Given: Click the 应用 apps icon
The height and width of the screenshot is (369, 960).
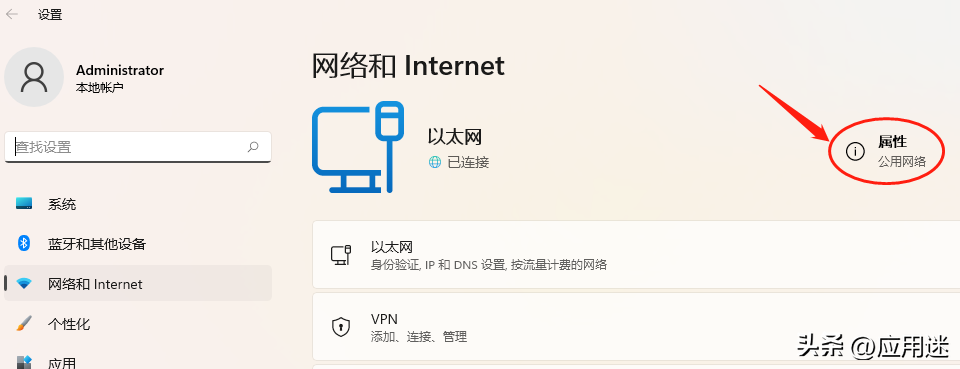Looking at the screenshot, I should point(24,362).
